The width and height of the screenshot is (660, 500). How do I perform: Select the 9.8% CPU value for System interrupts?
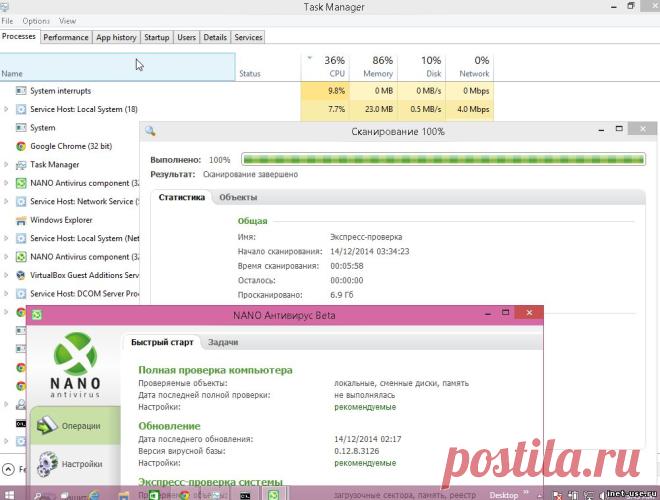pos(325,90)
